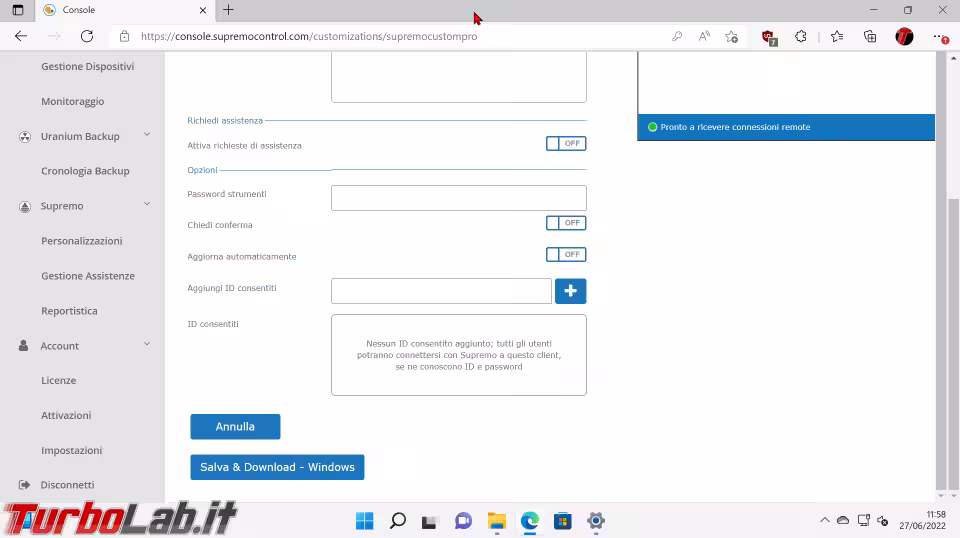Open Task View on taskbar
960x538 pixels.
(430, 521)
